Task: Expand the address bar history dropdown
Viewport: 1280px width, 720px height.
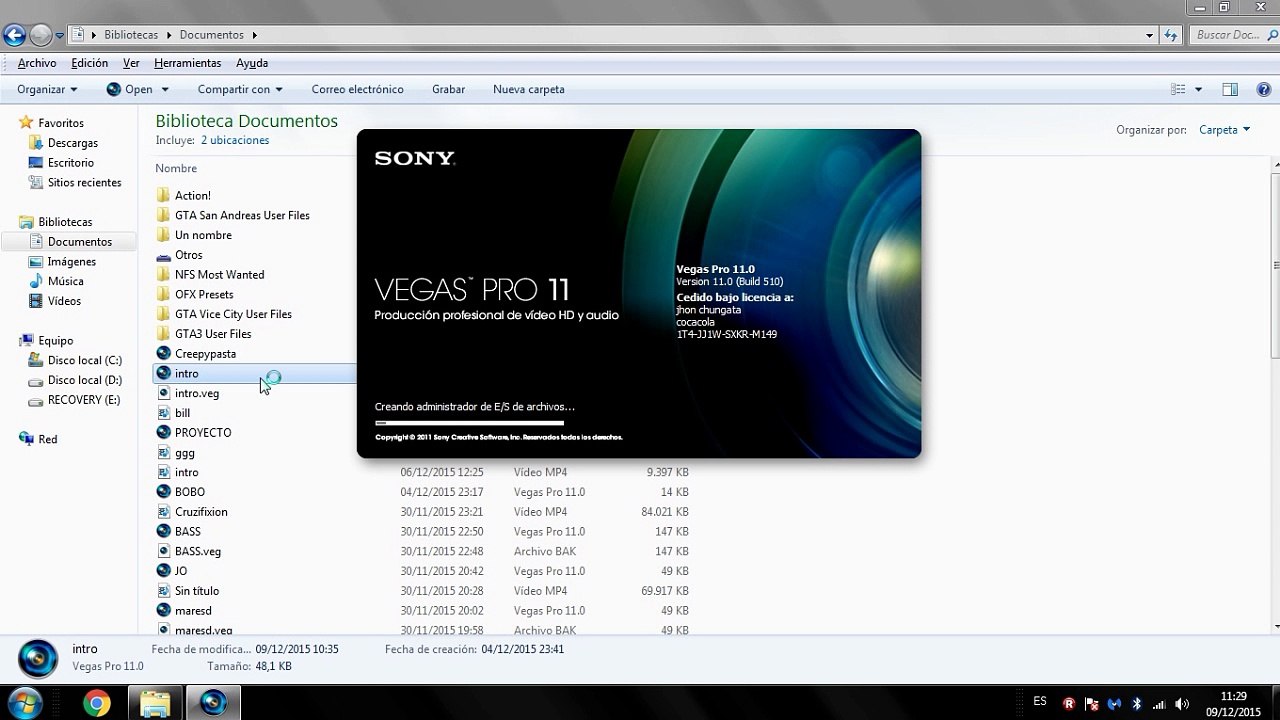Action: (x=1150, y=35)
